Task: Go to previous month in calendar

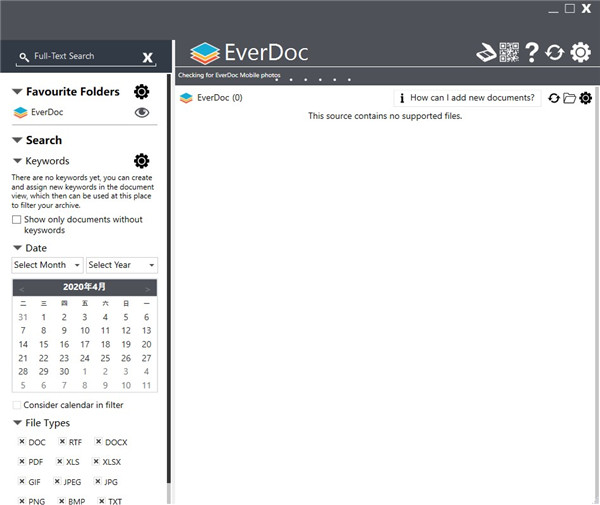Action: (x=22, y=289)
